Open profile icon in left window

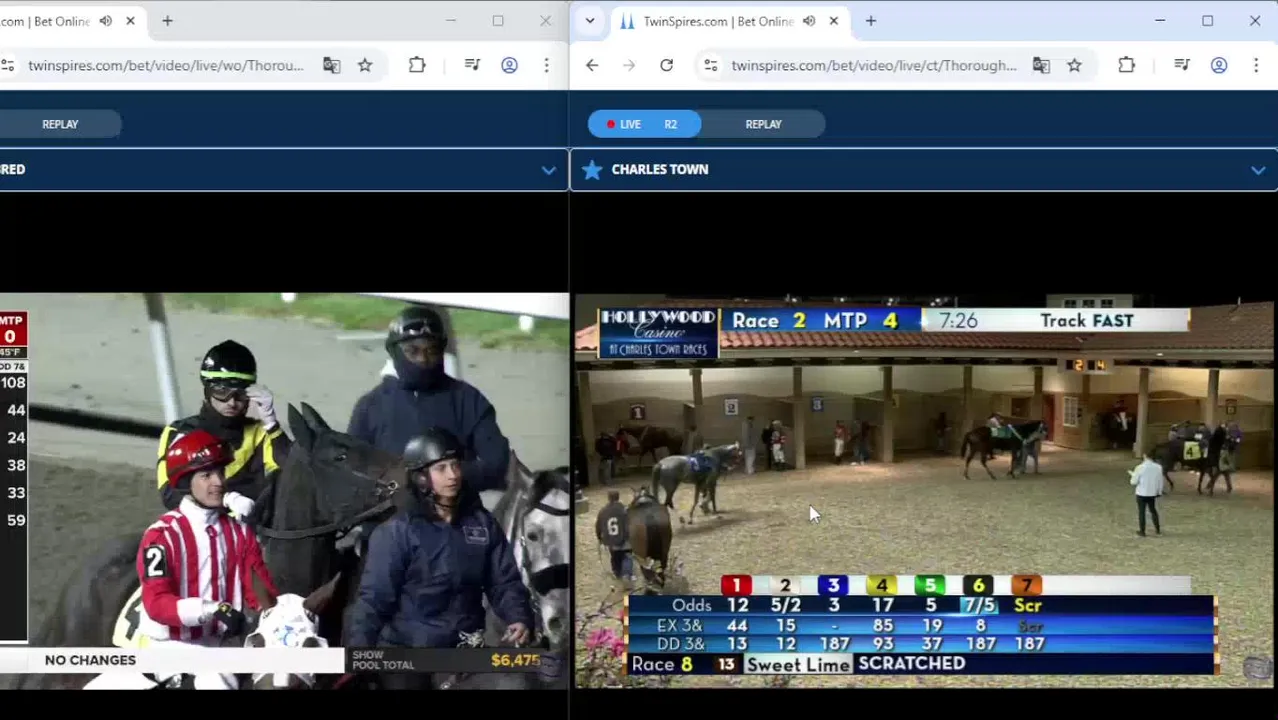click(x=509, y=65)
